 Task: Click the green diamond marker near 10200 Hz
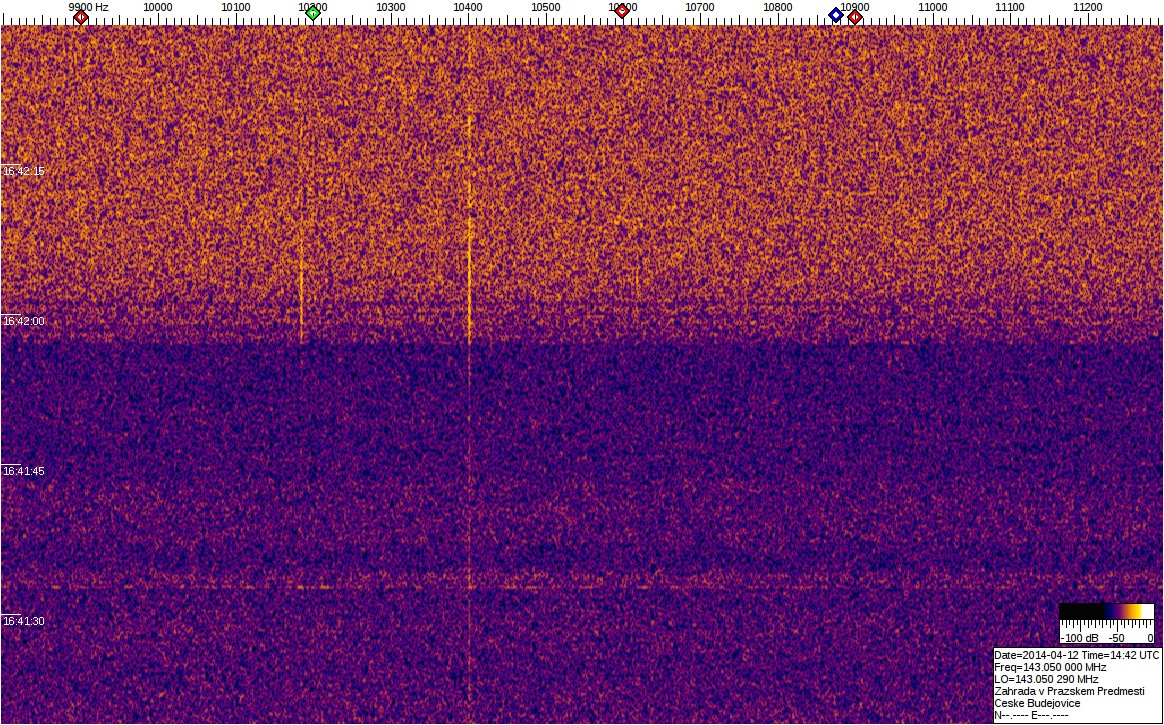click(x=313, y=13)
